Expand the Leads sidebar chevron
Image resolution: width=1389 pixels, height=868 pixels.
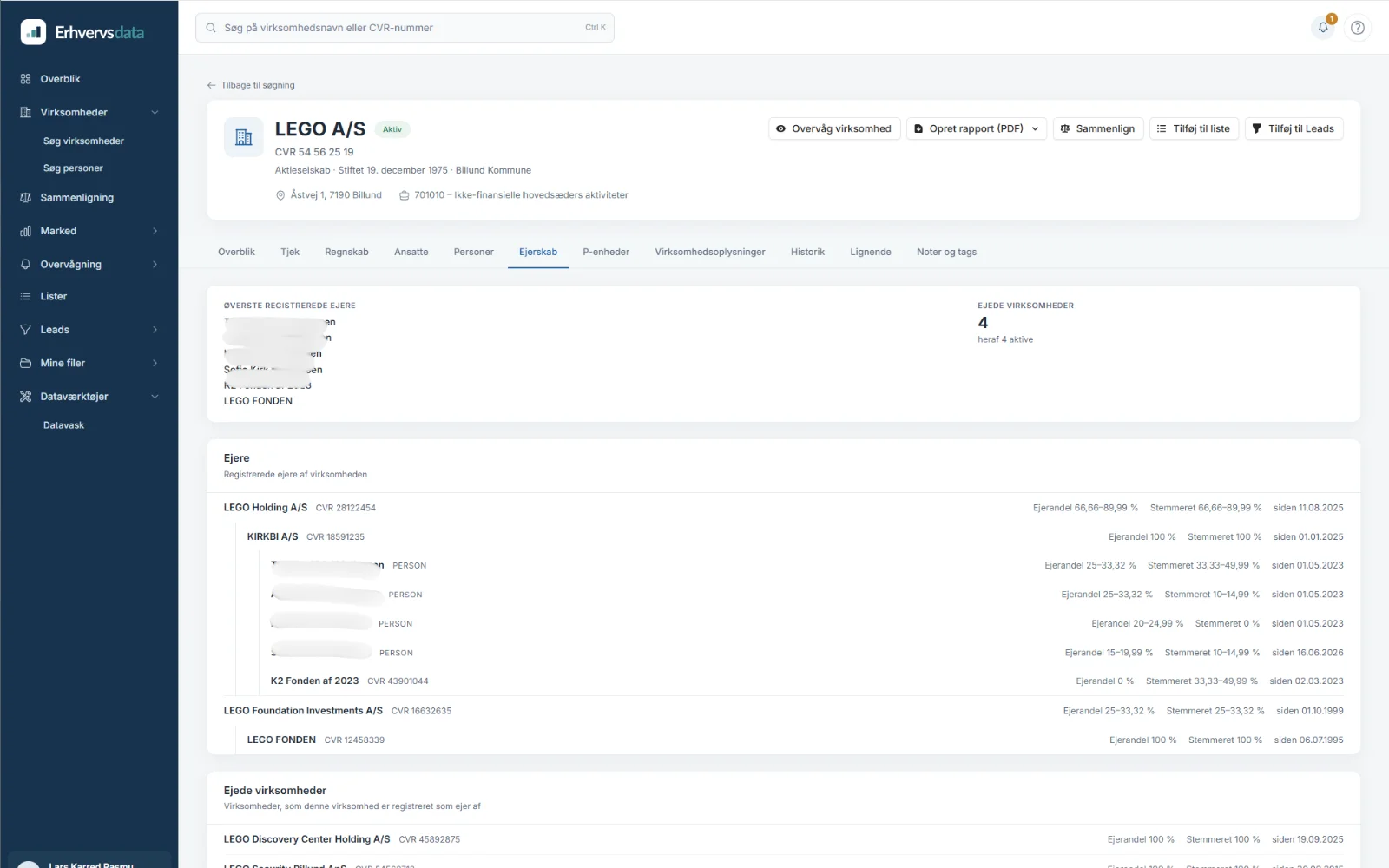[155, 330]
